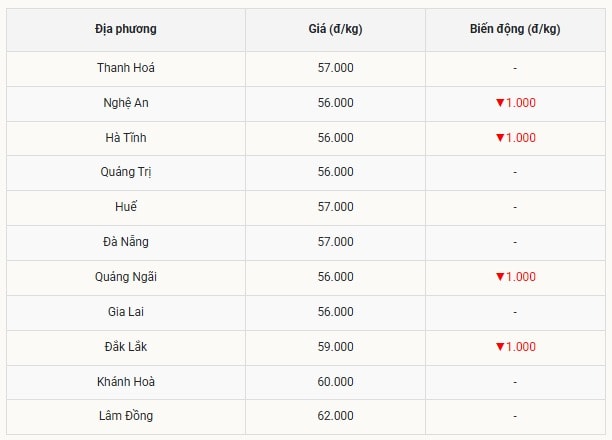Image resolution: width=612 pixels, height=440 pixels.
Task: Select the Quảng Trị location cell
Action: pyautogui.click(x=126, y=172)
